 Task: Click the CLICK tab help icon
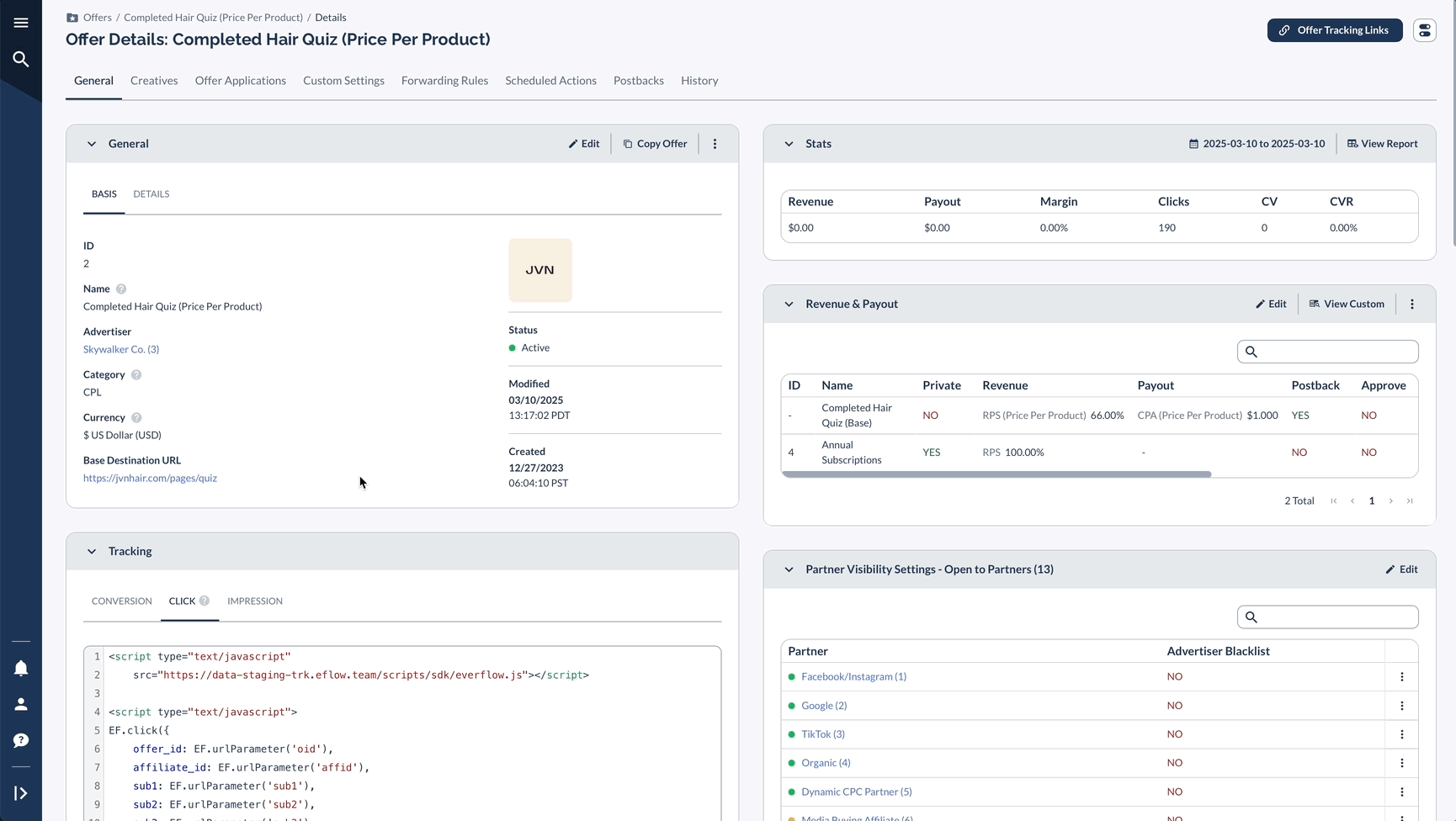coord(205,601)
